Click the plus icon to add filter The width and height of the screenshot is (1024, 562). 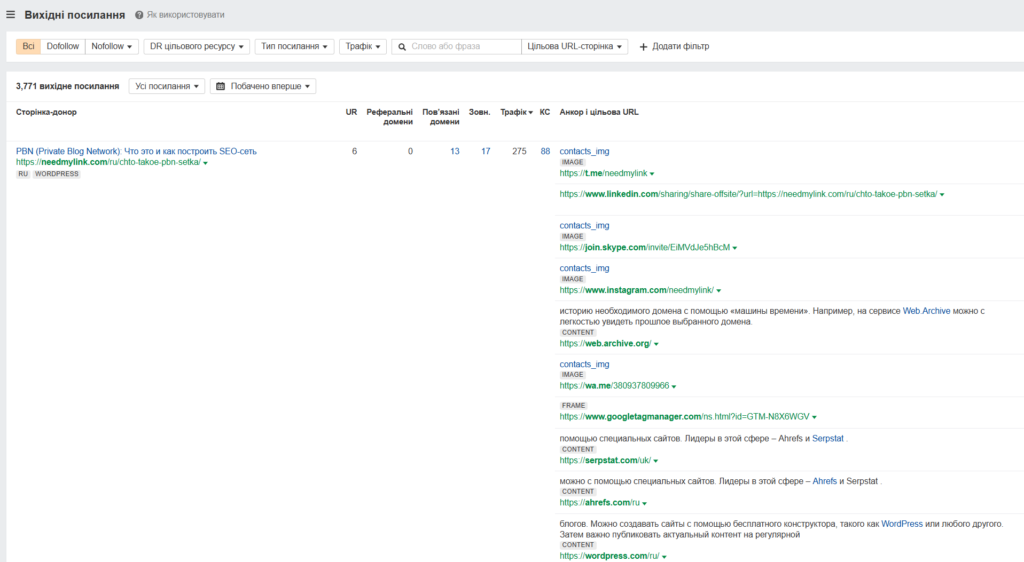tap(643, 47)
